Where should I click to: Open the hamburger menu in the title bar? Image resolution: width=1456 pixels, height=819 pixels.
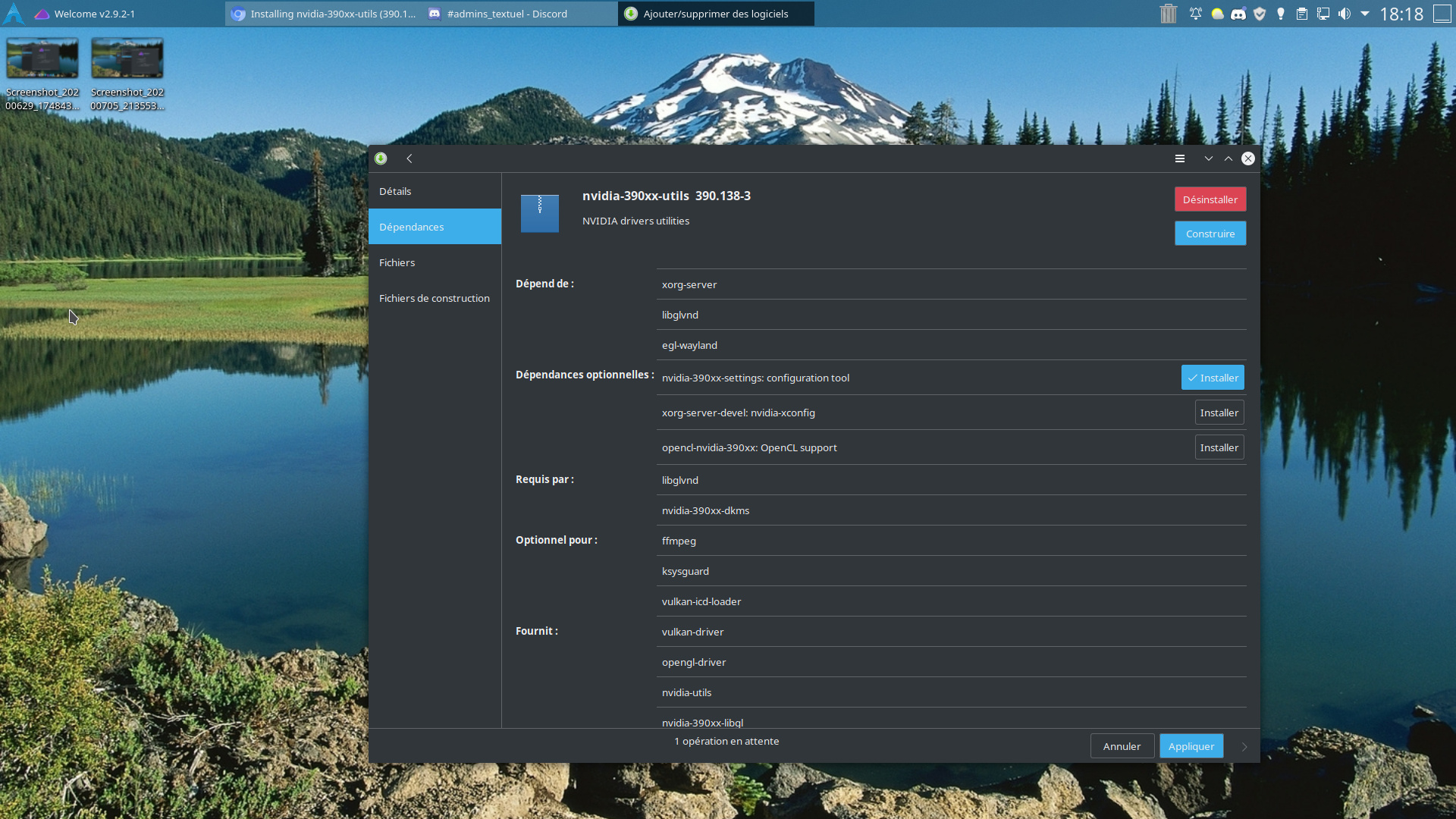click(x=1180, y=158)
